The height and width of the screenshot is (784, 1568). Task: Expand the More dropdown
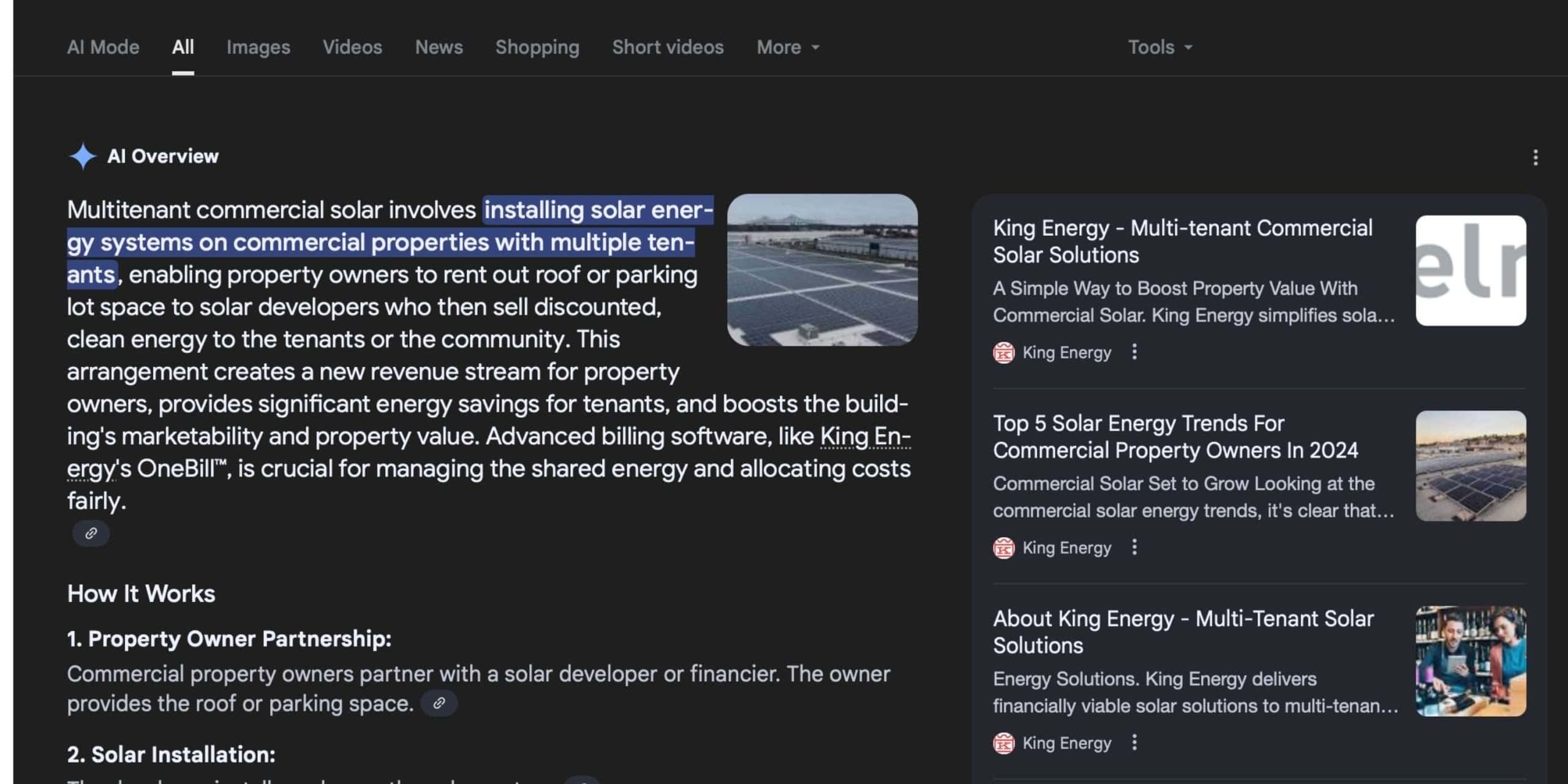788,47
